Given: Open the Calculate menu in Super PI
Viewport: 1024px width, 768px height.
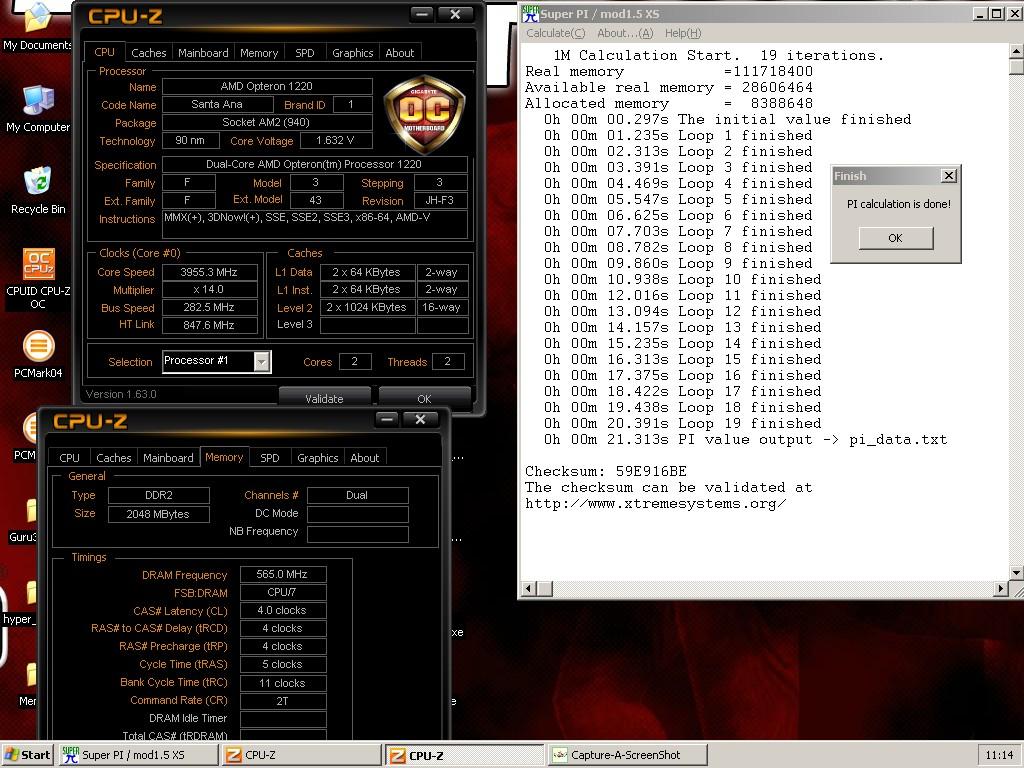Looking at the screenshot, I should pos(555,33).
